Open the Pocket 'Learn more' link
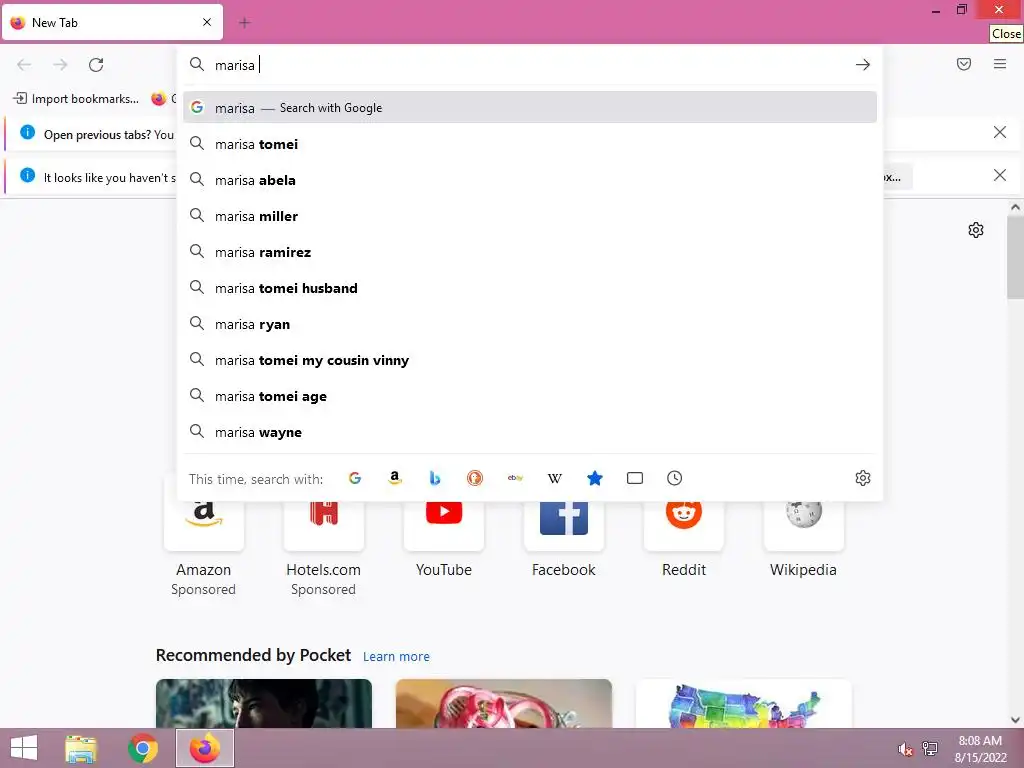 pos(396,656)
